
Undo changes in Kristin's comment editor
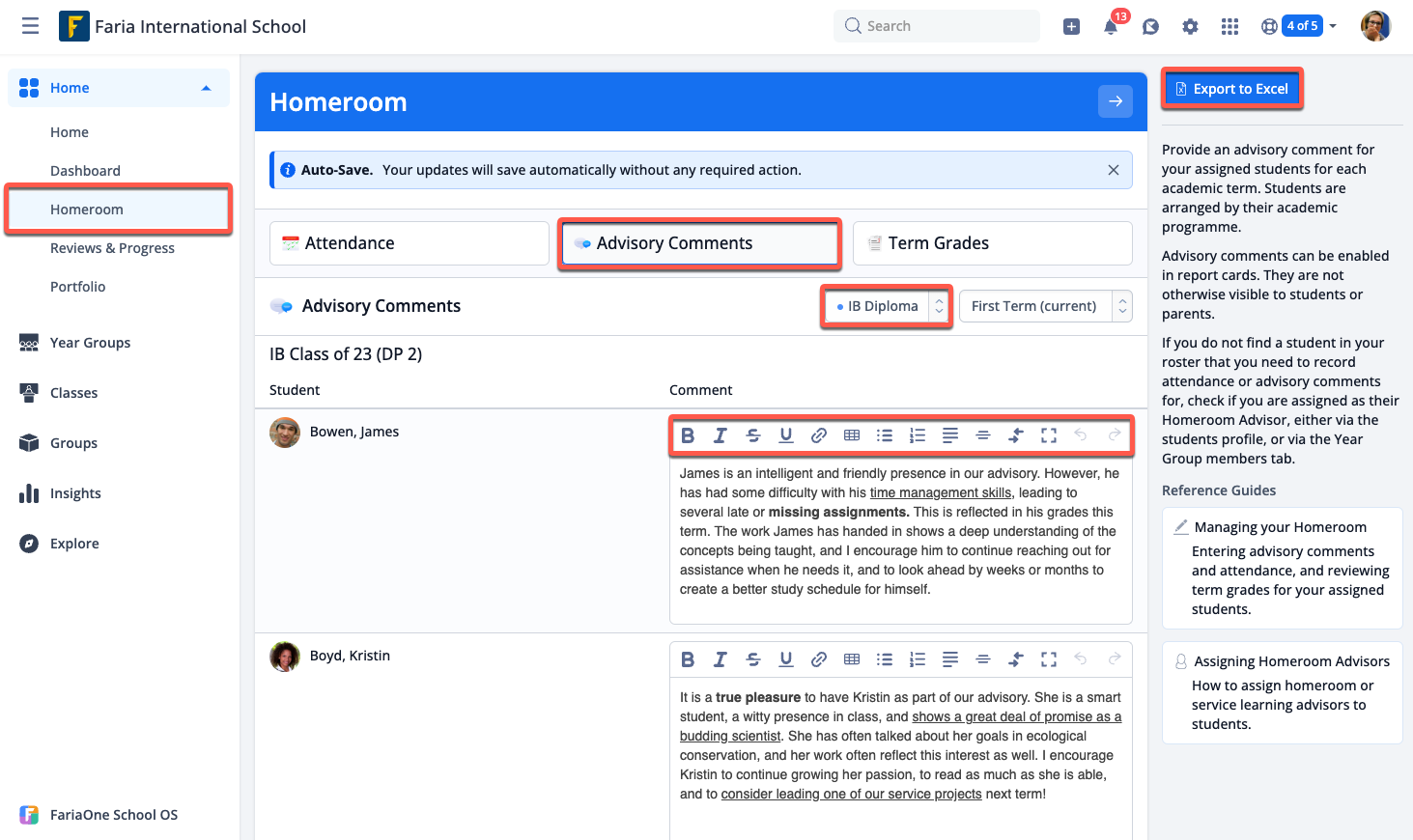[x=1081, y=658]
